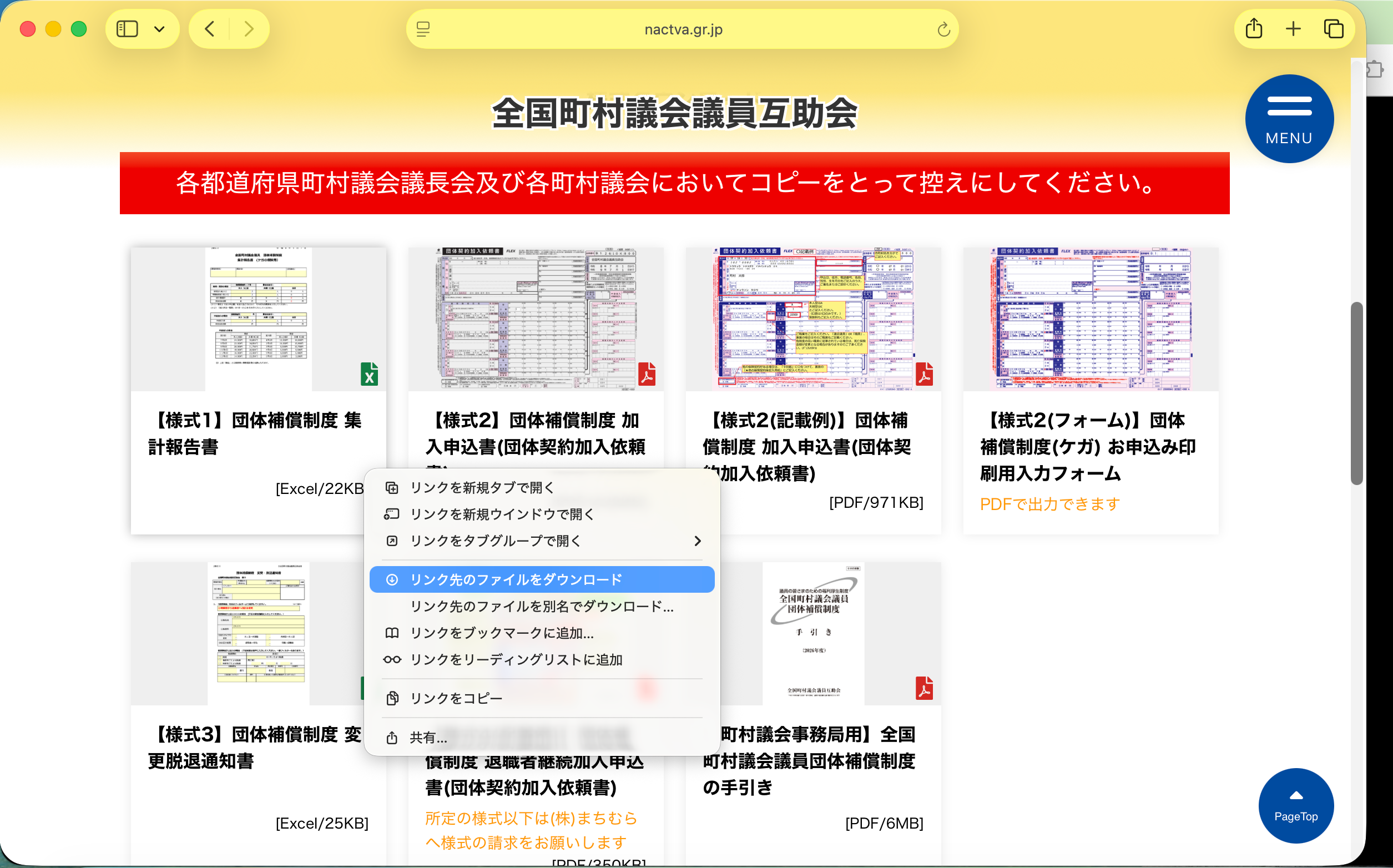Select リンクをリーディングリストに追加
Screen dimensions: 1393x868
pos(542,660)
